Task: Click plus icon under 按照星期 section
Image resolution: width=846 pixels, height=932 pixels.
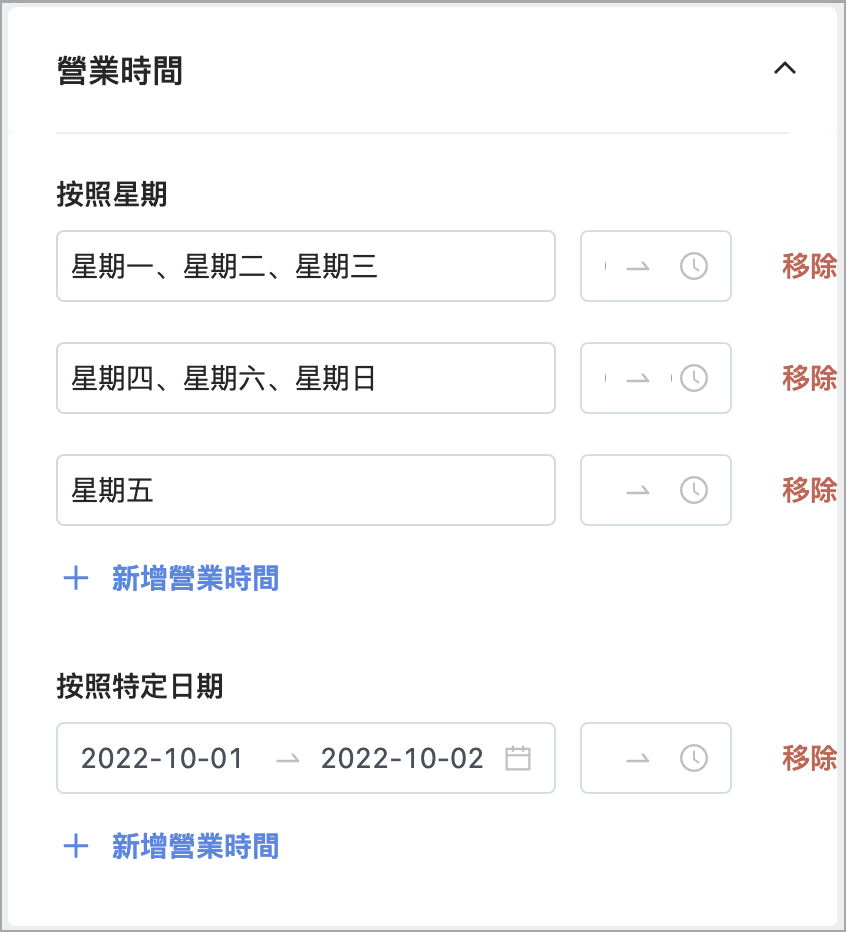Action: (76, 578)
